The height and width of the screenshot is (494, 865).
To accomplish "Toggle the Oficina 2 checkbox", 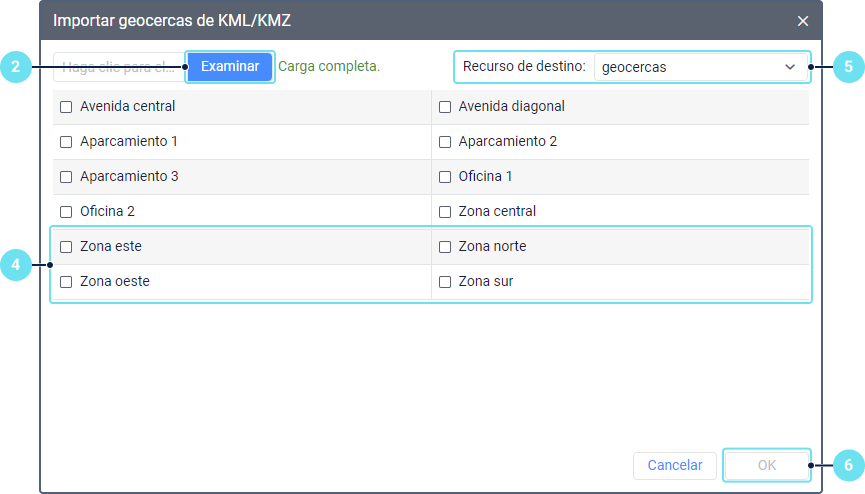I will pos(66,211).
